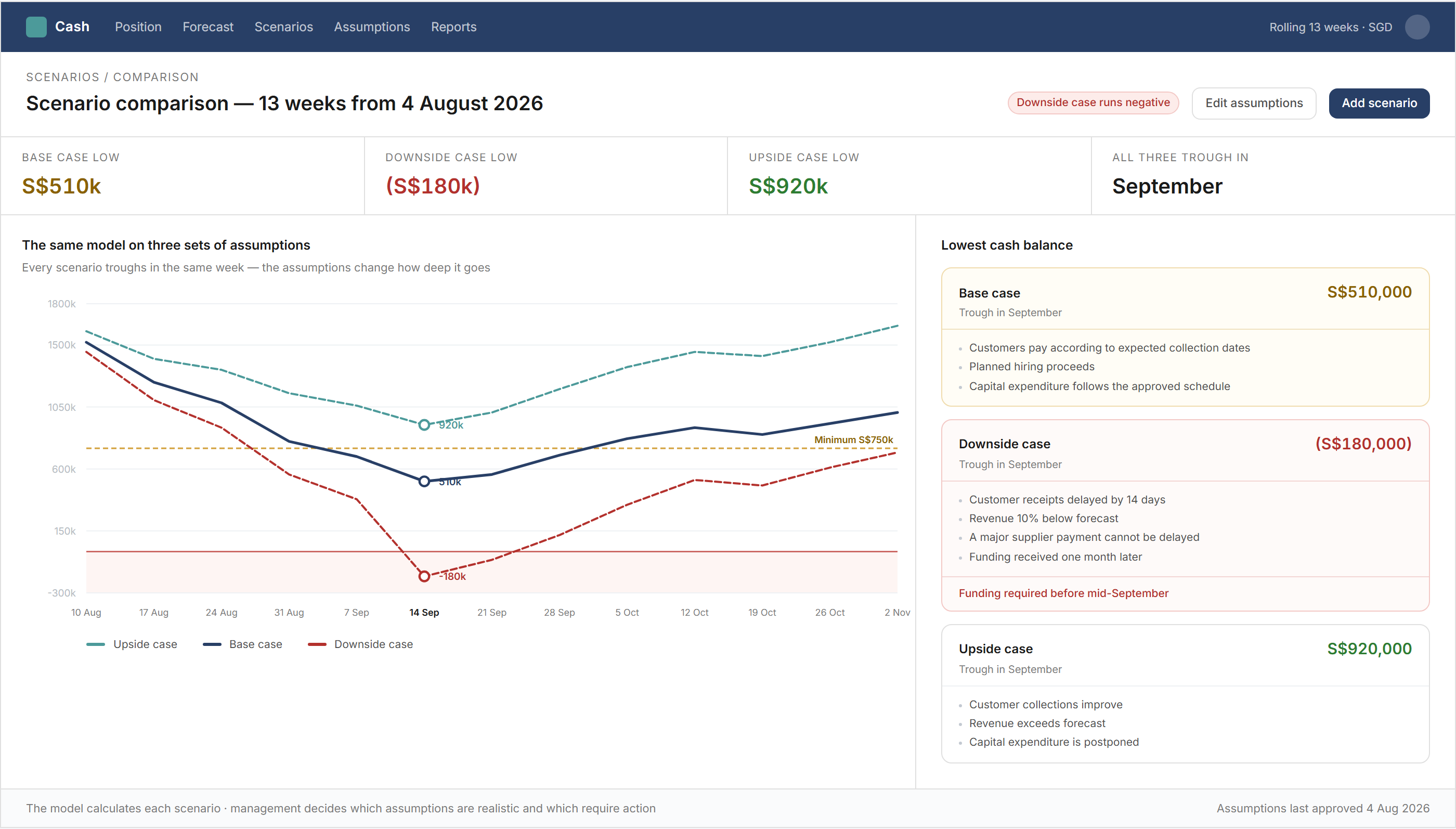This screenshot has height=829, width=1456.
Task: Toggle the Upside case legend entry
Action: tap(132, 644)
